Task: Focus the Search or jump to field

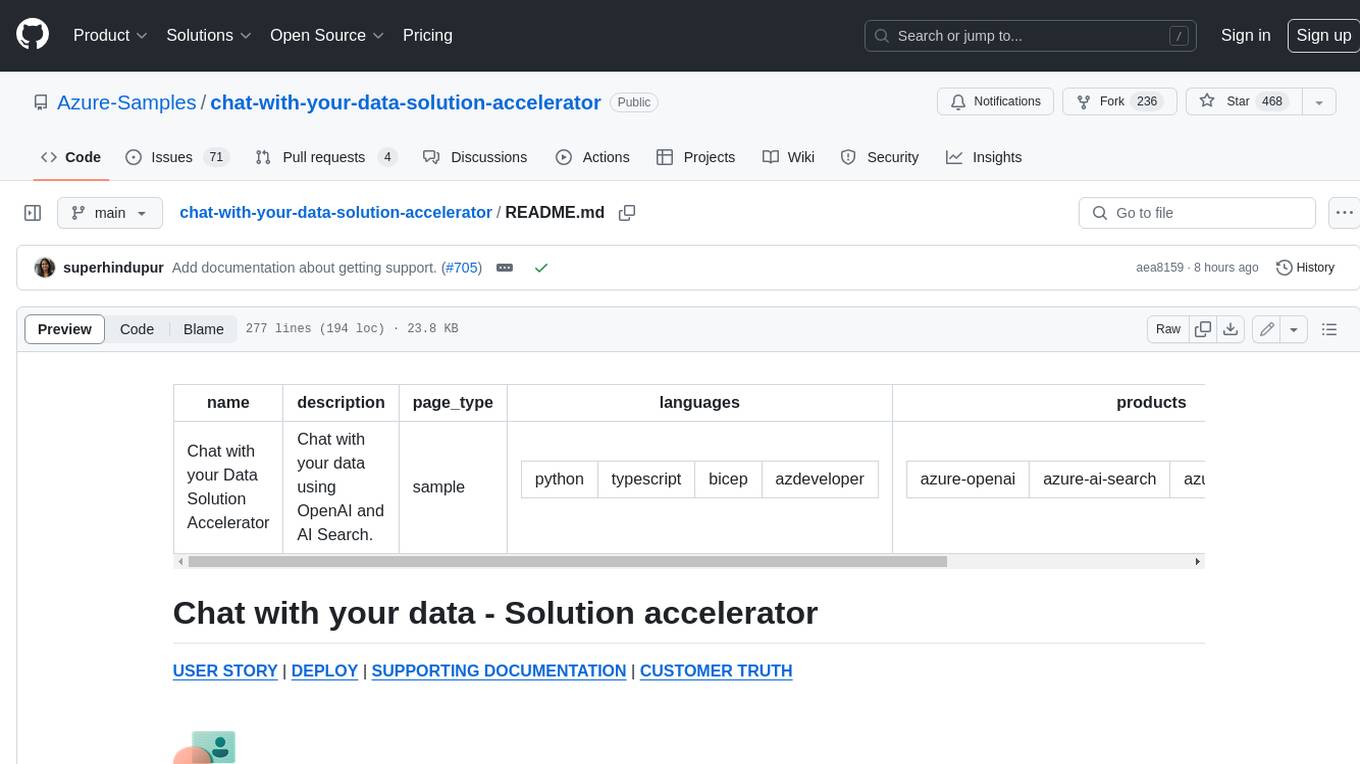Action: (1032, 36)
